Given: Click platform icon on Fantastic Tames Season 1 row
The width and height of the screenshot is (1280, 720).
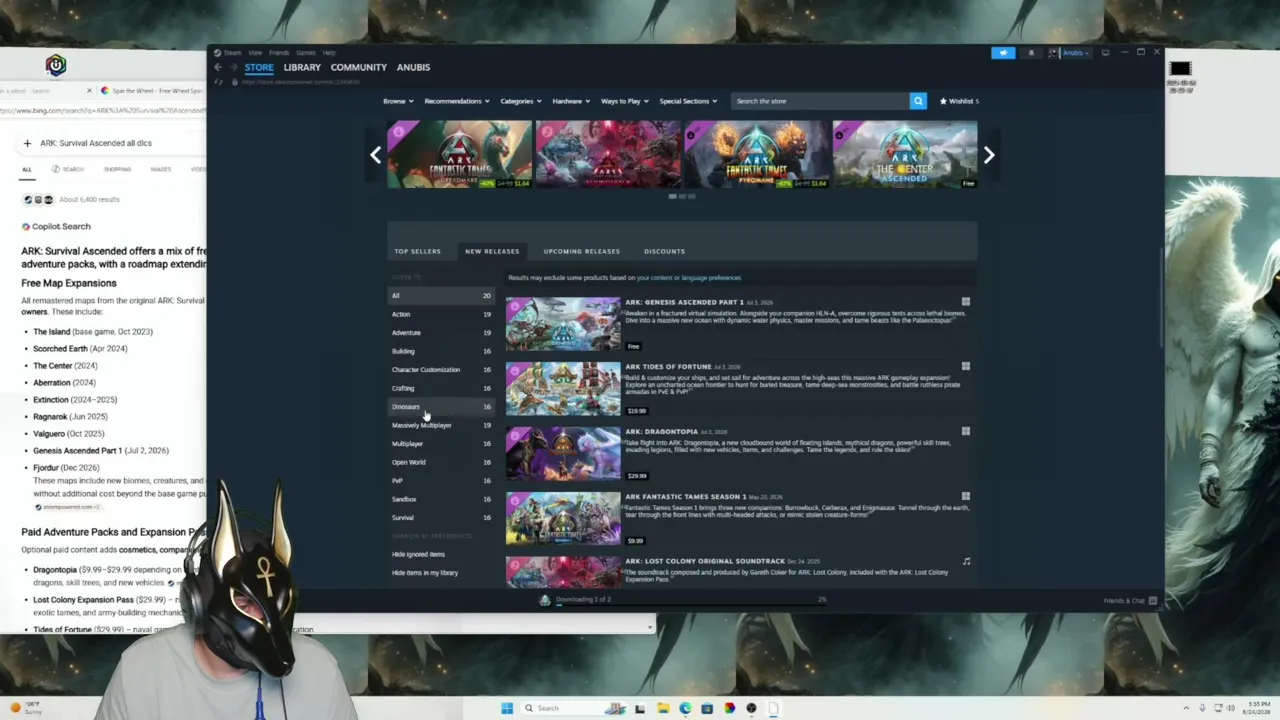Looking at the screenshot, I should coord(965,496).
